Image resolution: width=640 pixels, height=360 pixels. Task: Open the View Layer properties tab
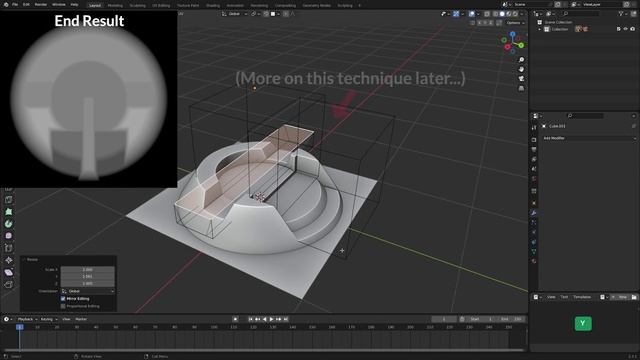pos(534,159)
